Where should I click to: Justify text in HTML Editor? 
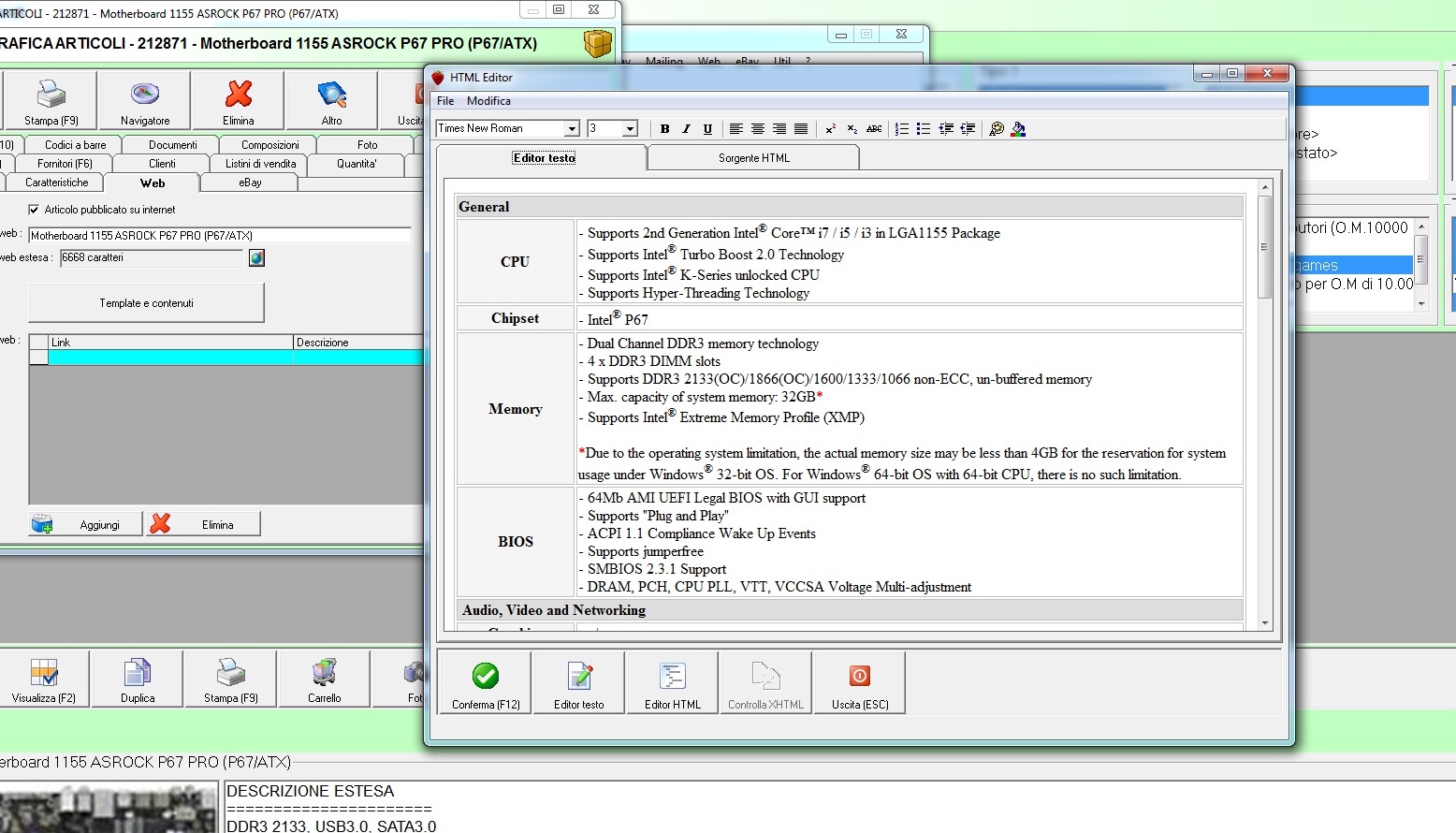[801, 129]
